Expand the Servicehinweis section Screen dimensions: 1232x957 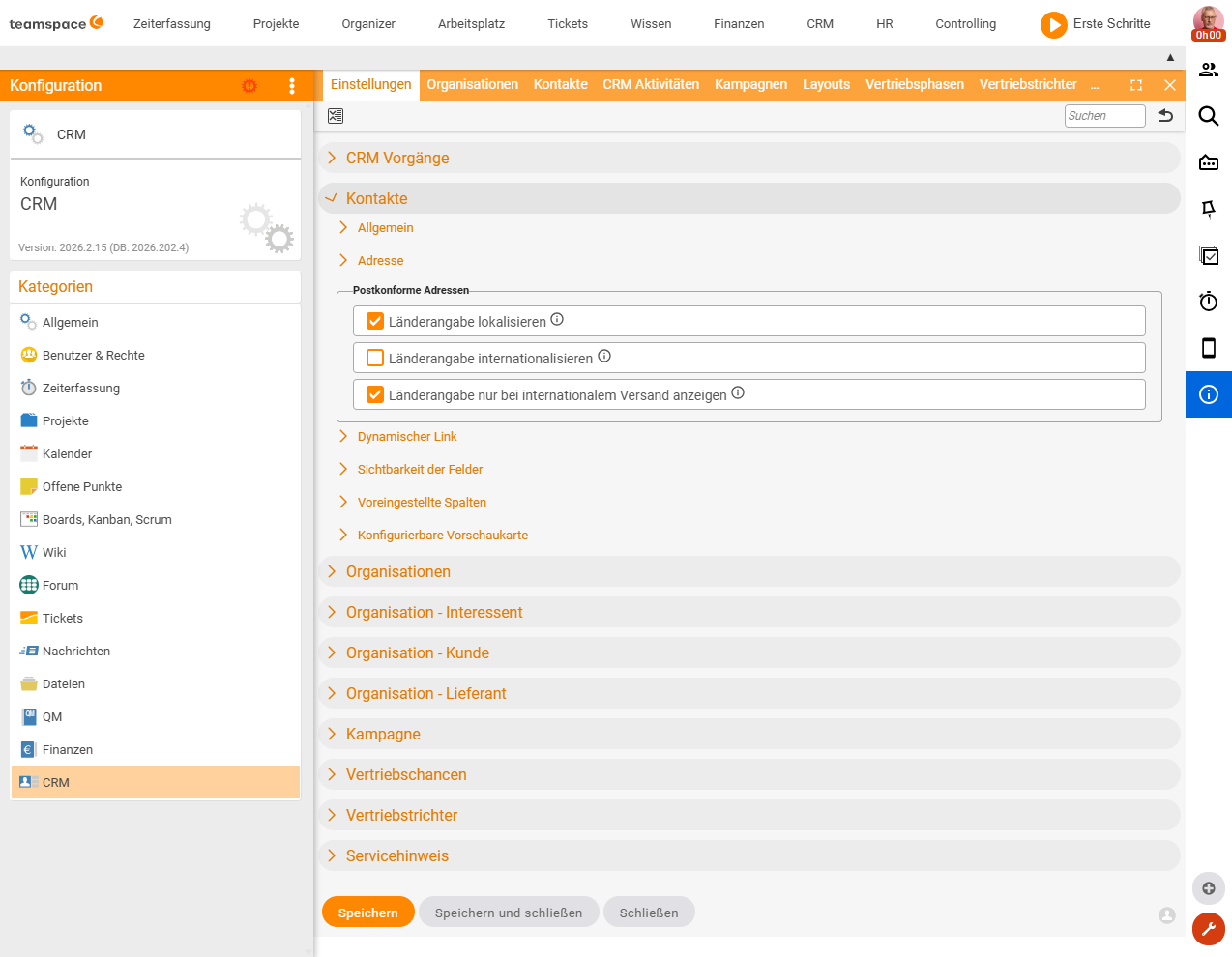point(749,856)
